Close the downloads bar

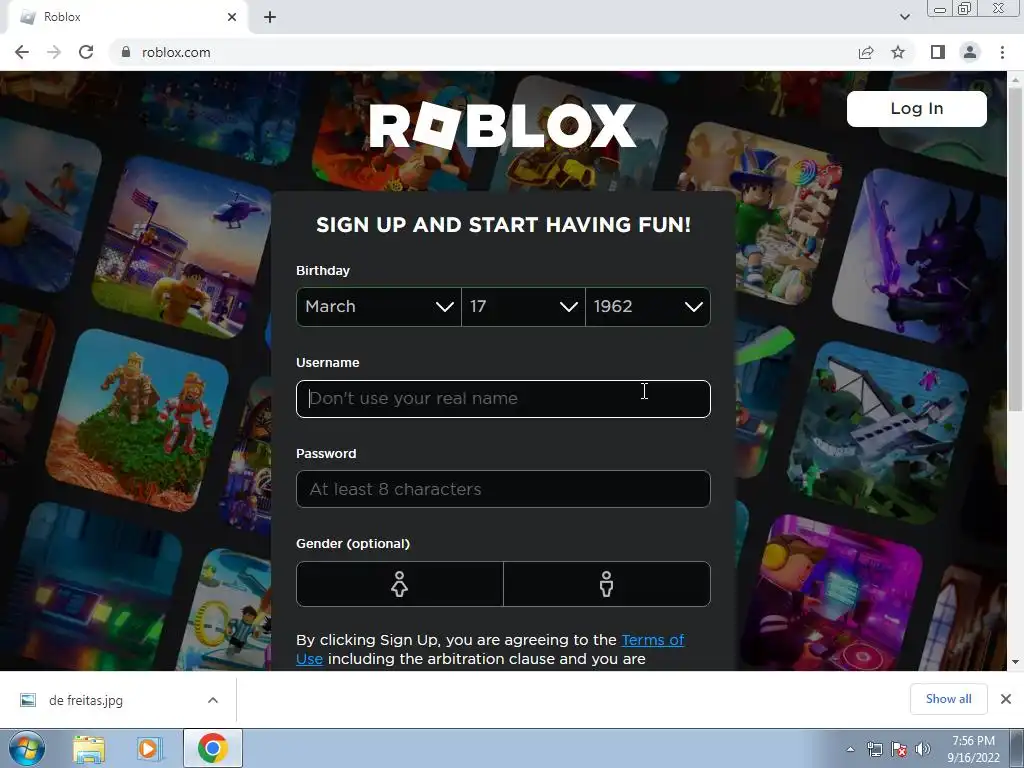[x=1006, y=699]
